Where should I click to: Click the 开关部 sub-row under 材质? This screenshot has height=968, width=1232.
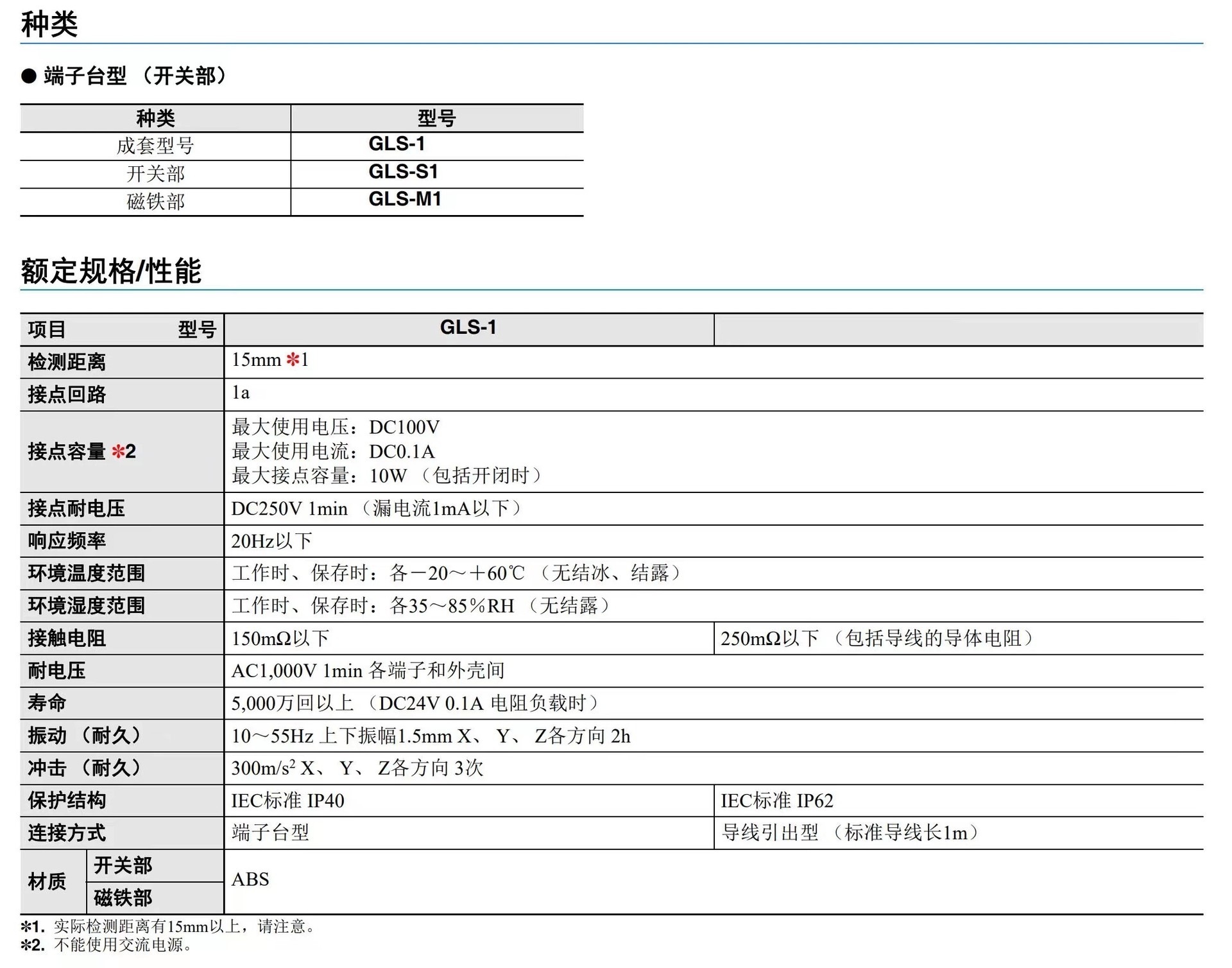[124, 865]
